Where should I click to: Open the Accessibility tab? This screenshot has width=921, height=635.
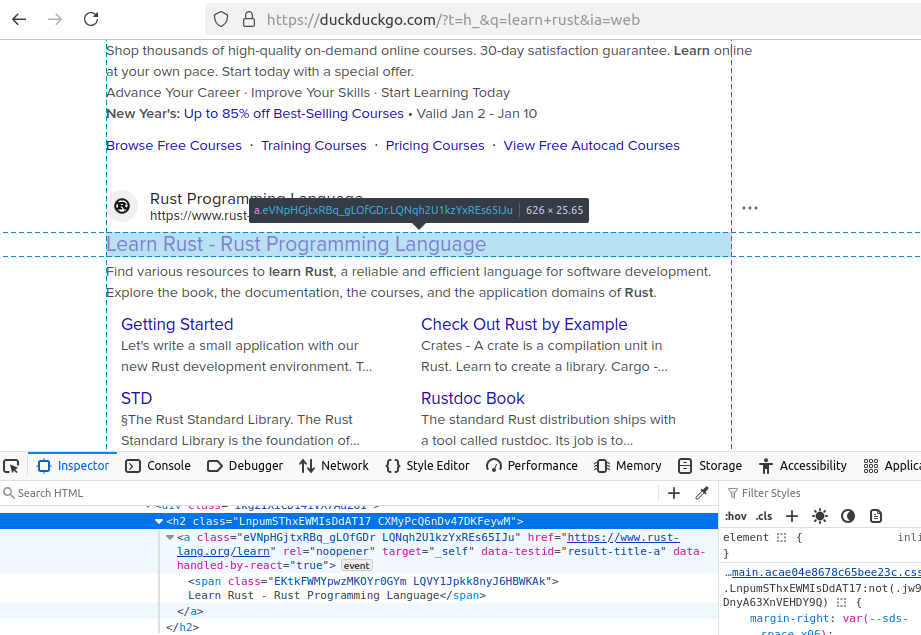coord(802,466)
